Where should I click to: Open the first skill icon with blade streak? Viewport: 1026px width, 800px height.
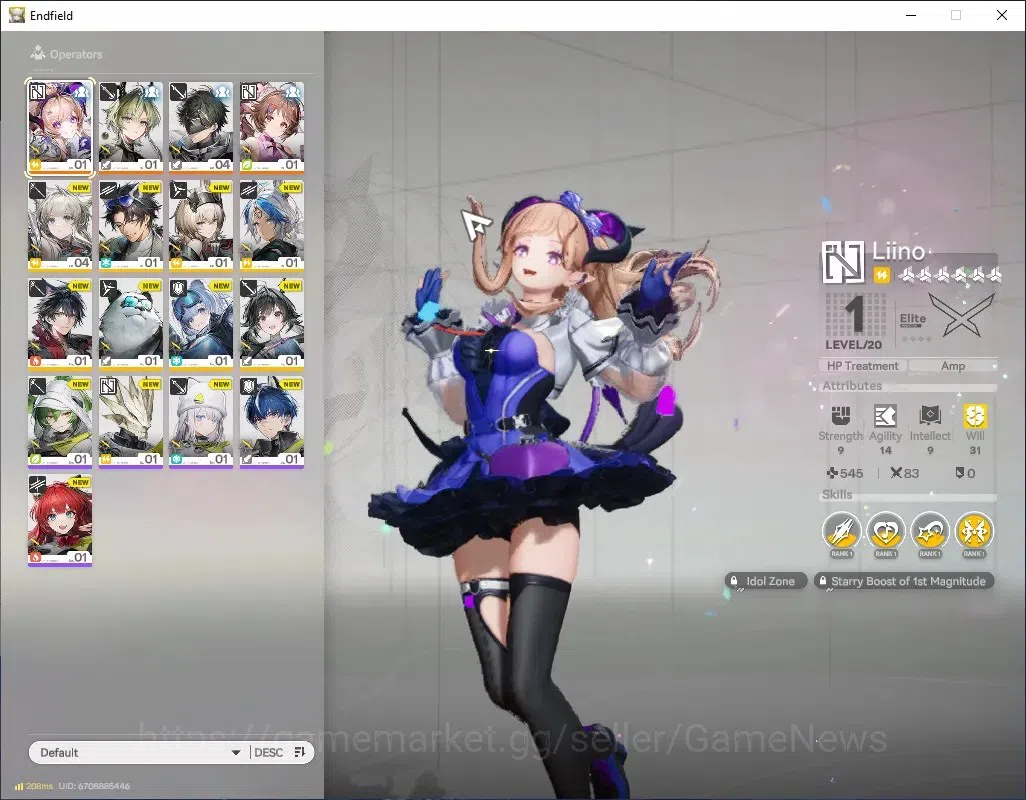point(841,531)
